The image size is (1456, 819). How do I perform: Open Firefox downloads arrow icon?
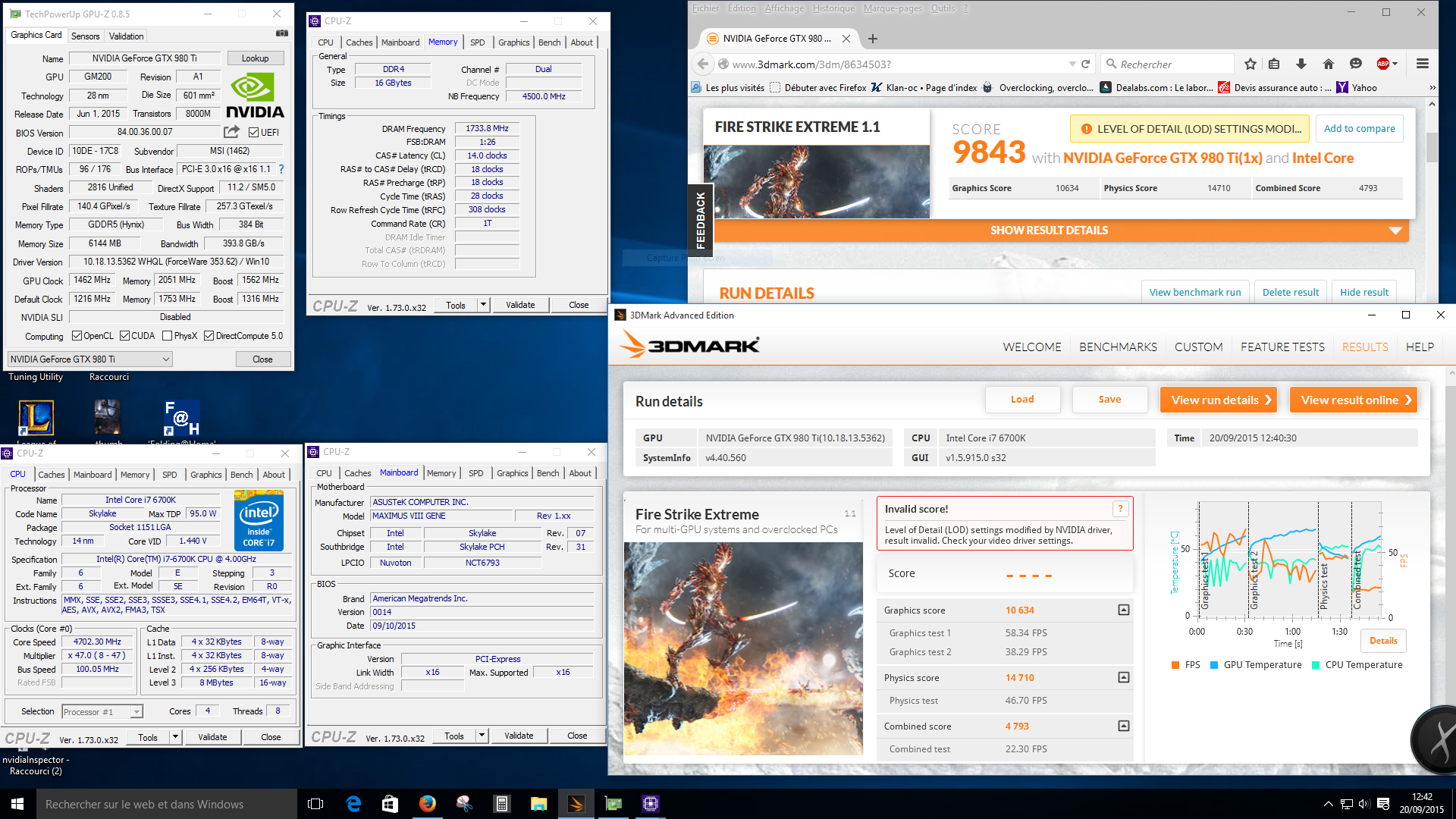[1301, 64]
